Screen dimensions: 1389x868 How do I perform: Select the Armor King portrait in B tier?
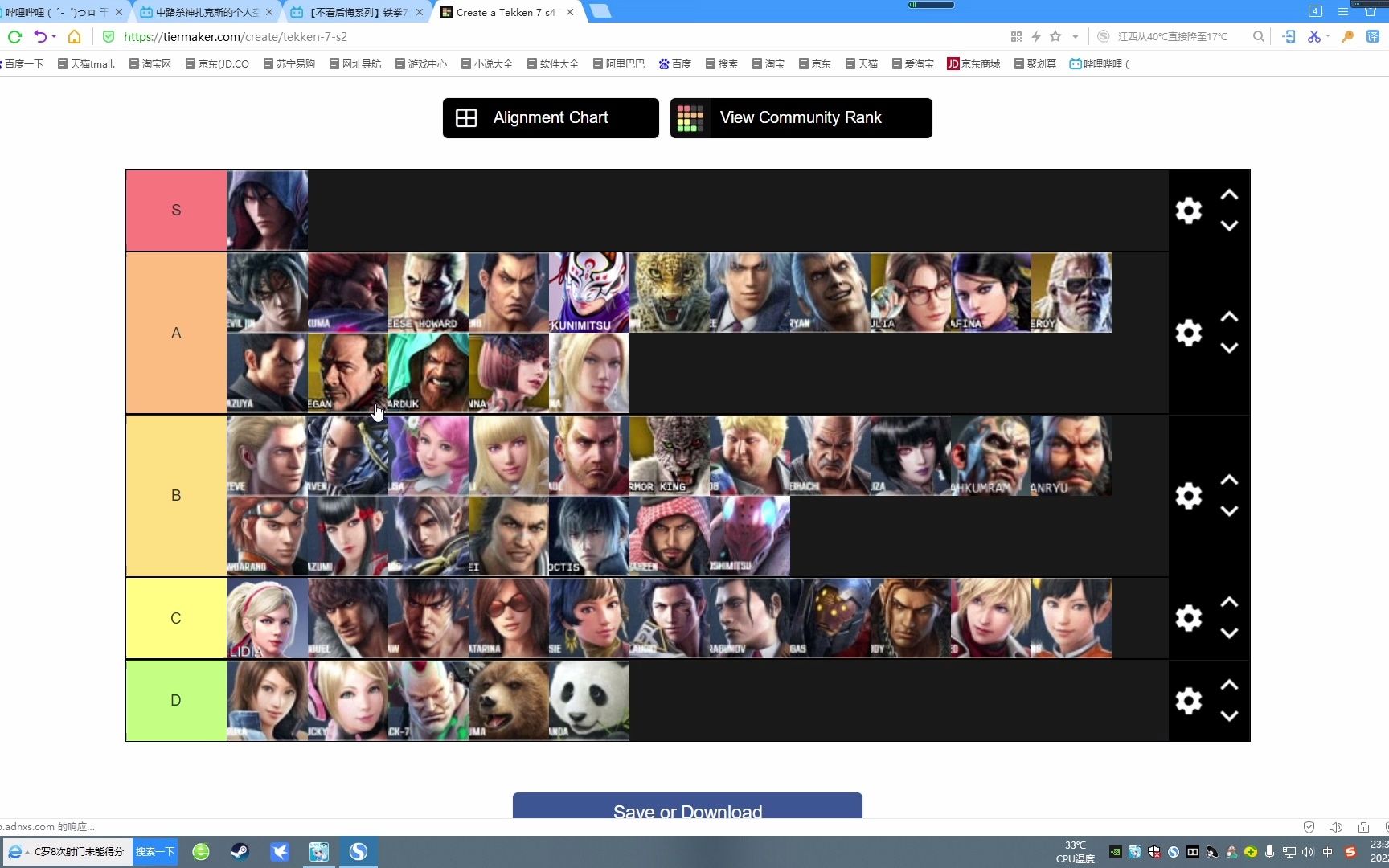670,455
